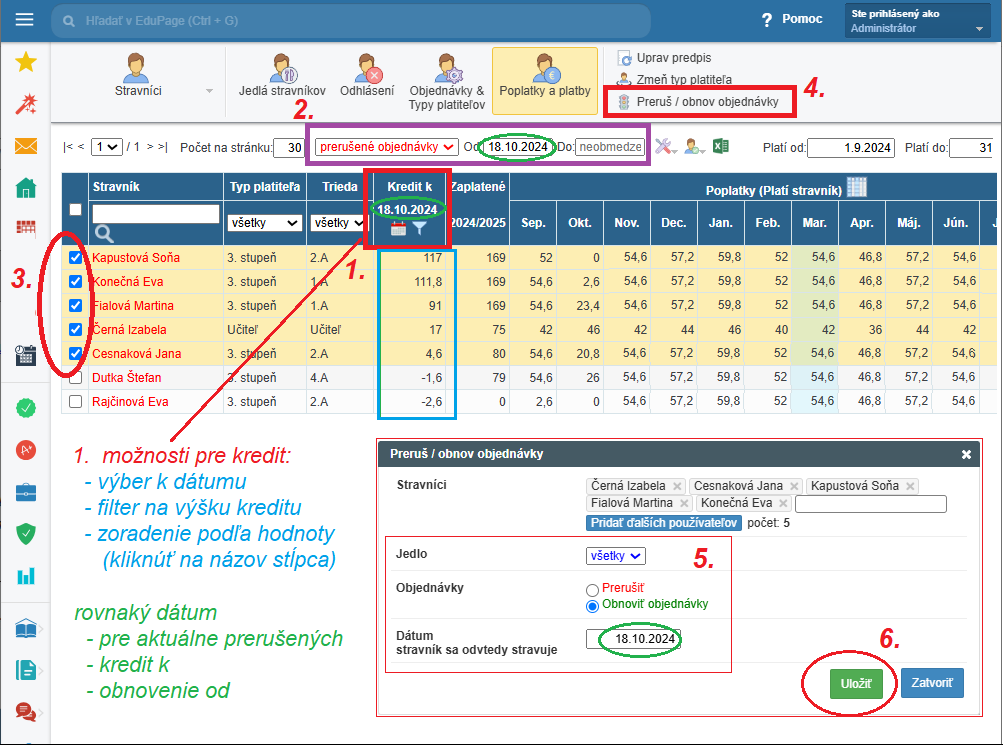Go to the home icon in sidebar
This screenshot has width=1003, height=745.
point(25,187)
